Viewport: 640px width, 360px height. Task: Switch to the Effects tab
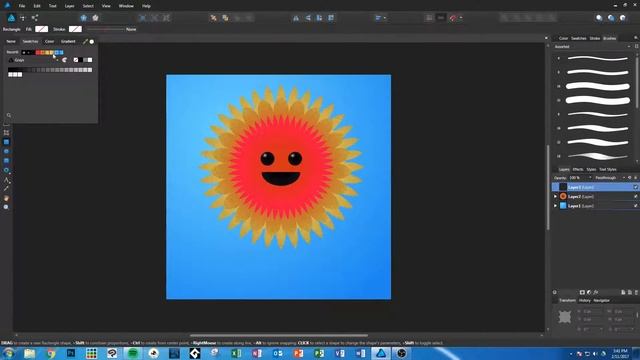pos(578,169)
